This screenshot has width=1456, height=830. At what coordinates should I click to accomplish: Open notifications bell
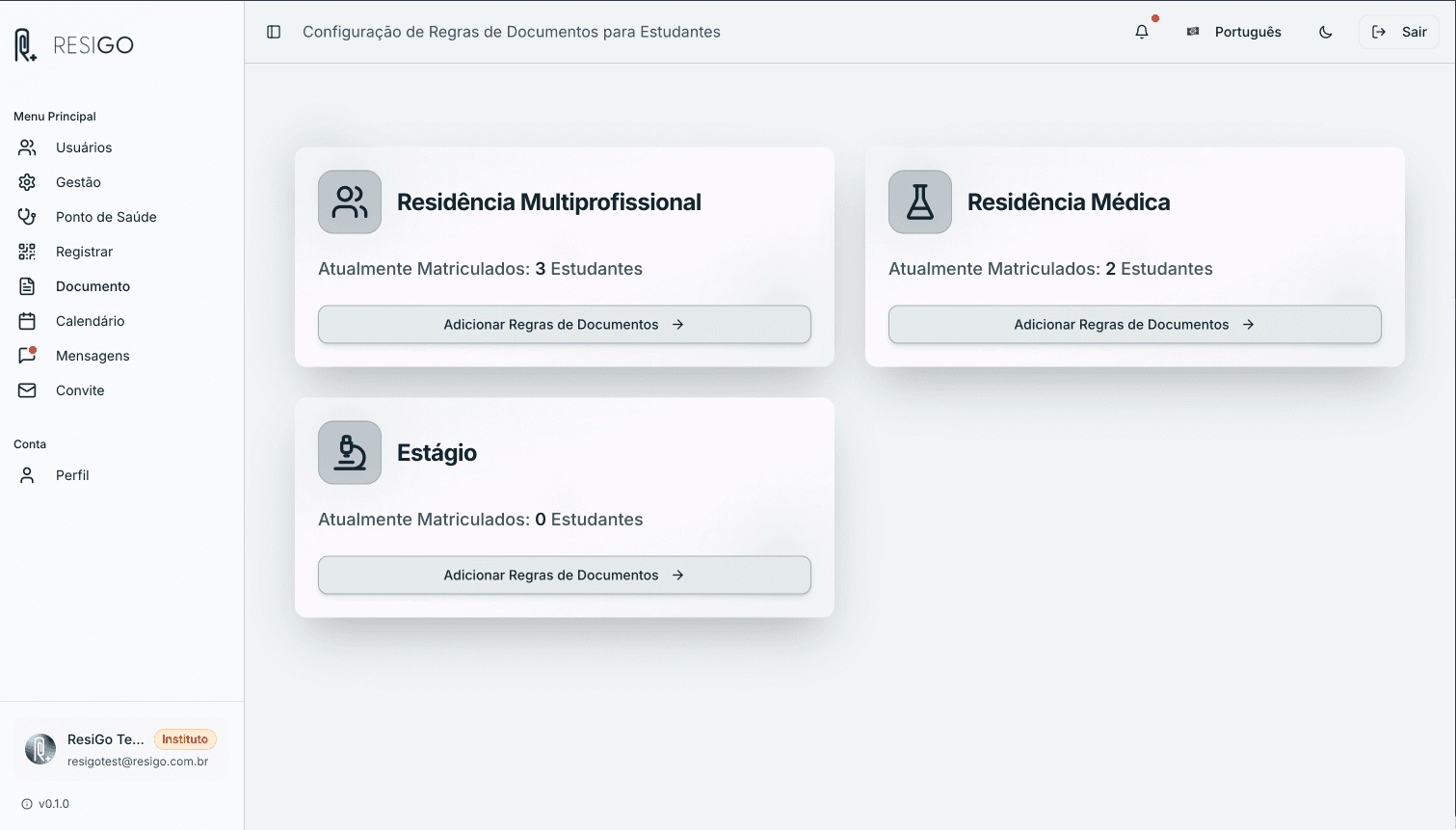coord(1142,32)
